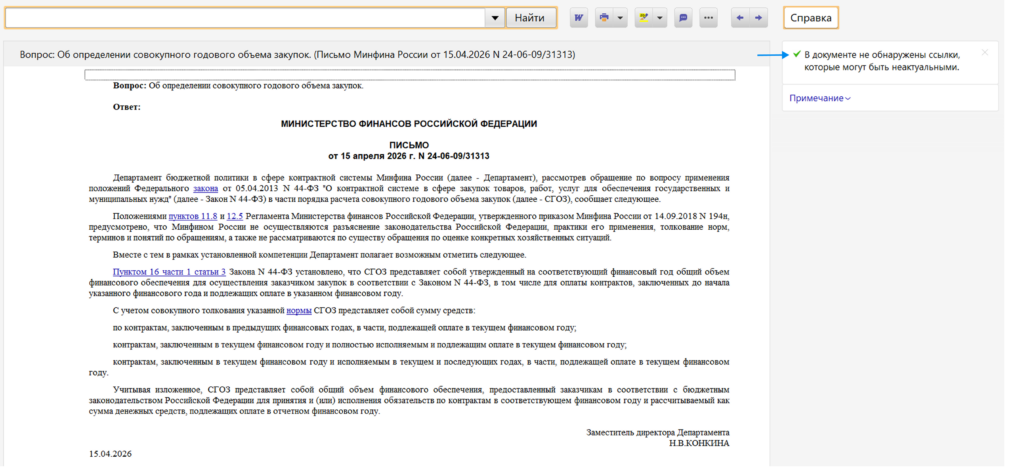Open the Справка tab

point(811,18)
